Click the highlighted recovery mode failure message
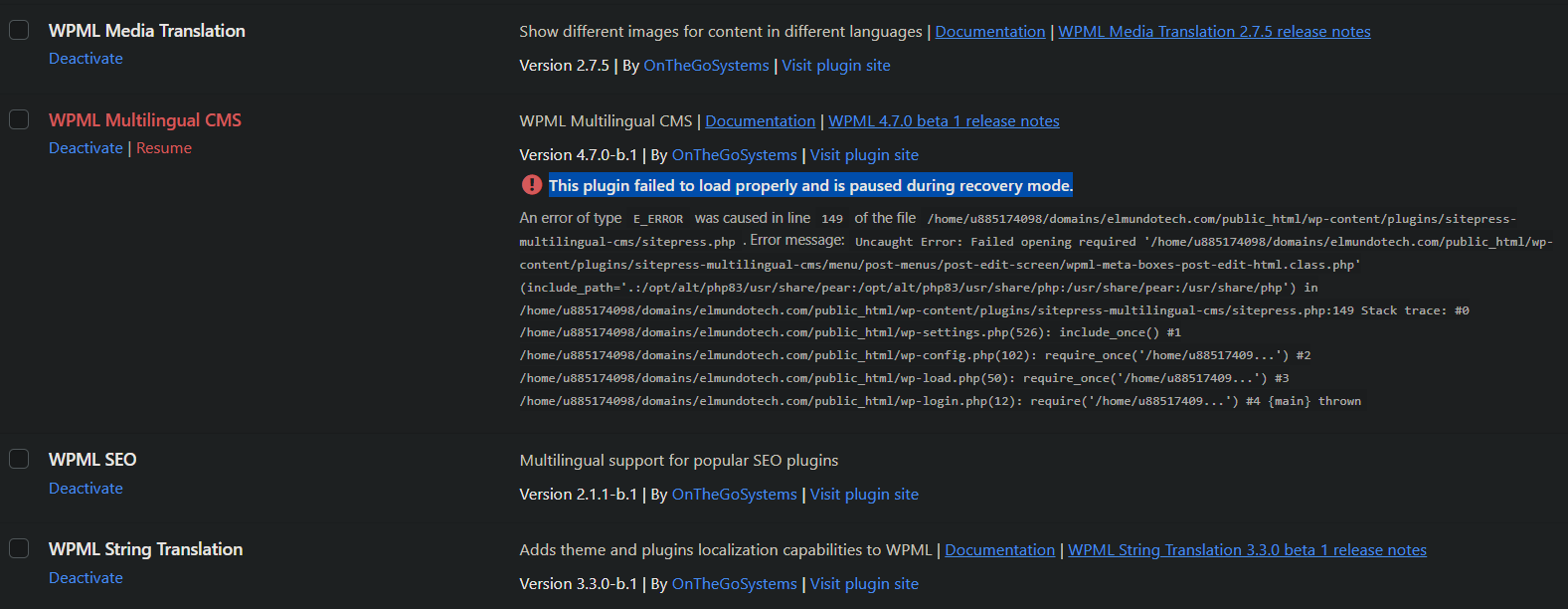 coord(810,186)
